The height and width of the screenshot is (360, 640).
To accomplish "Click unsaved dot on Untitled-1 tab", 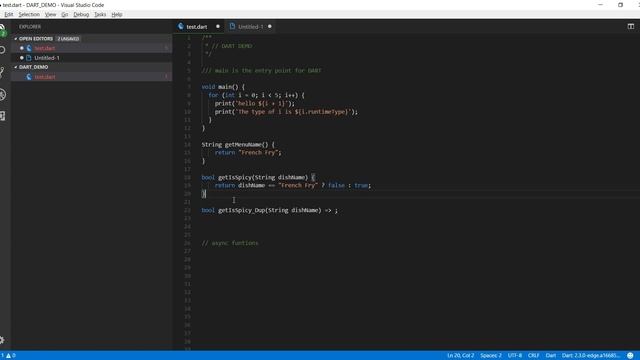I will 269,27.
